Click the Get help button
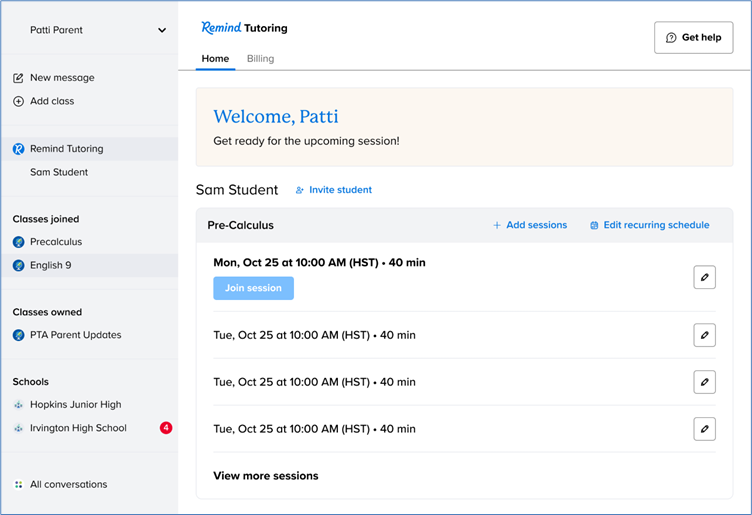The width and height of the screenshot is (752, 515). (693, 37)
